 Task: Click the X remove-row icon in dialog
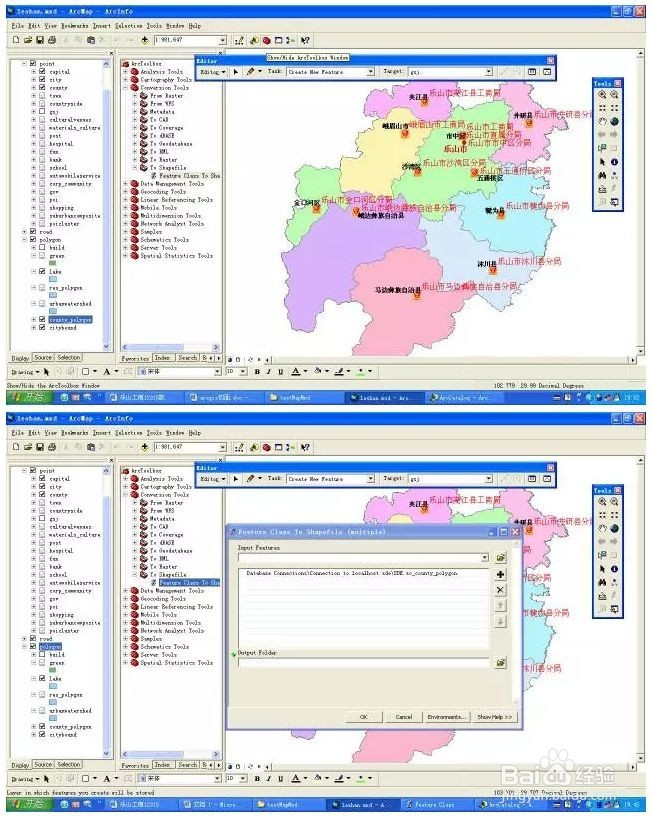click(x=500, y=590)
